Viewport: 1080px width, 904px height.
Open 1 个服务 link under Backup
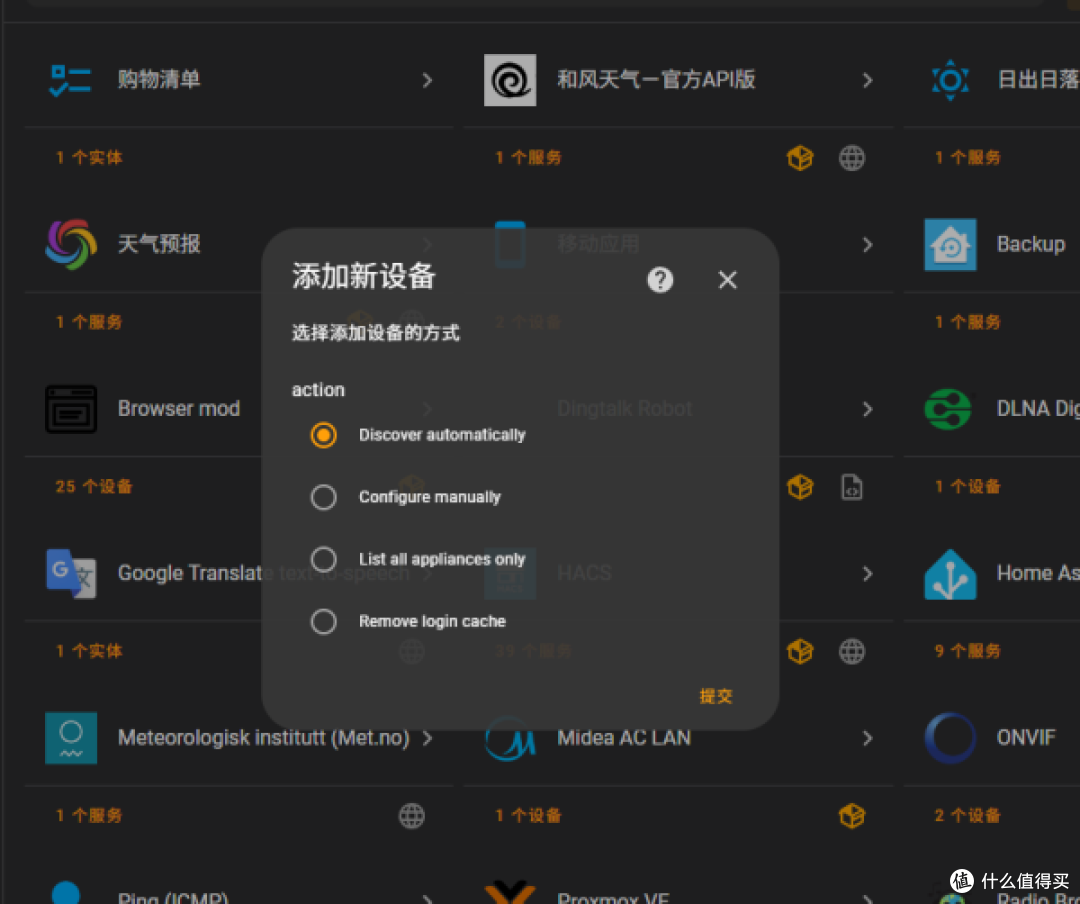click(968, 322)
